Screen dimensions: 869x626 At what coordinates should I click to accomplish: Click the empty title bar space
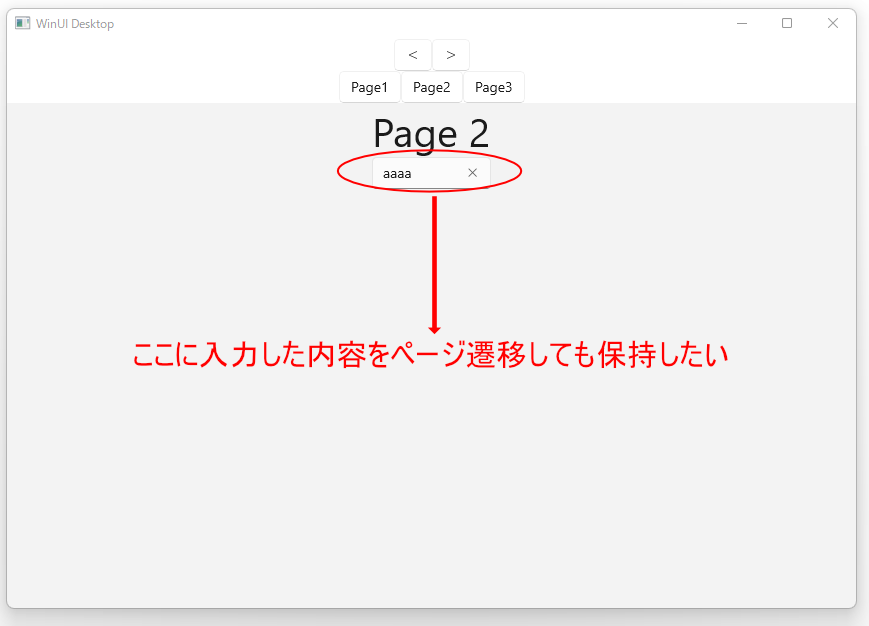pos(421,23)
